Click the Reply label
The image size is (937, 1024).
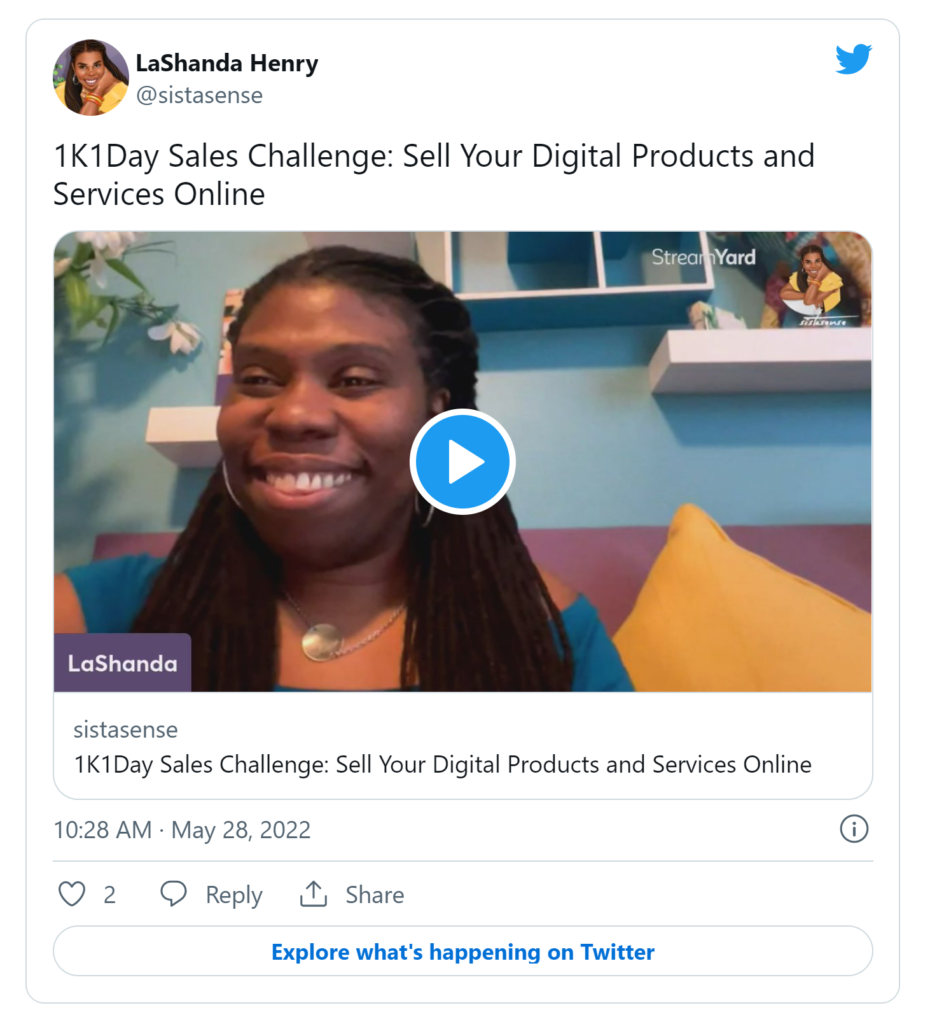[x=234, y=895]
